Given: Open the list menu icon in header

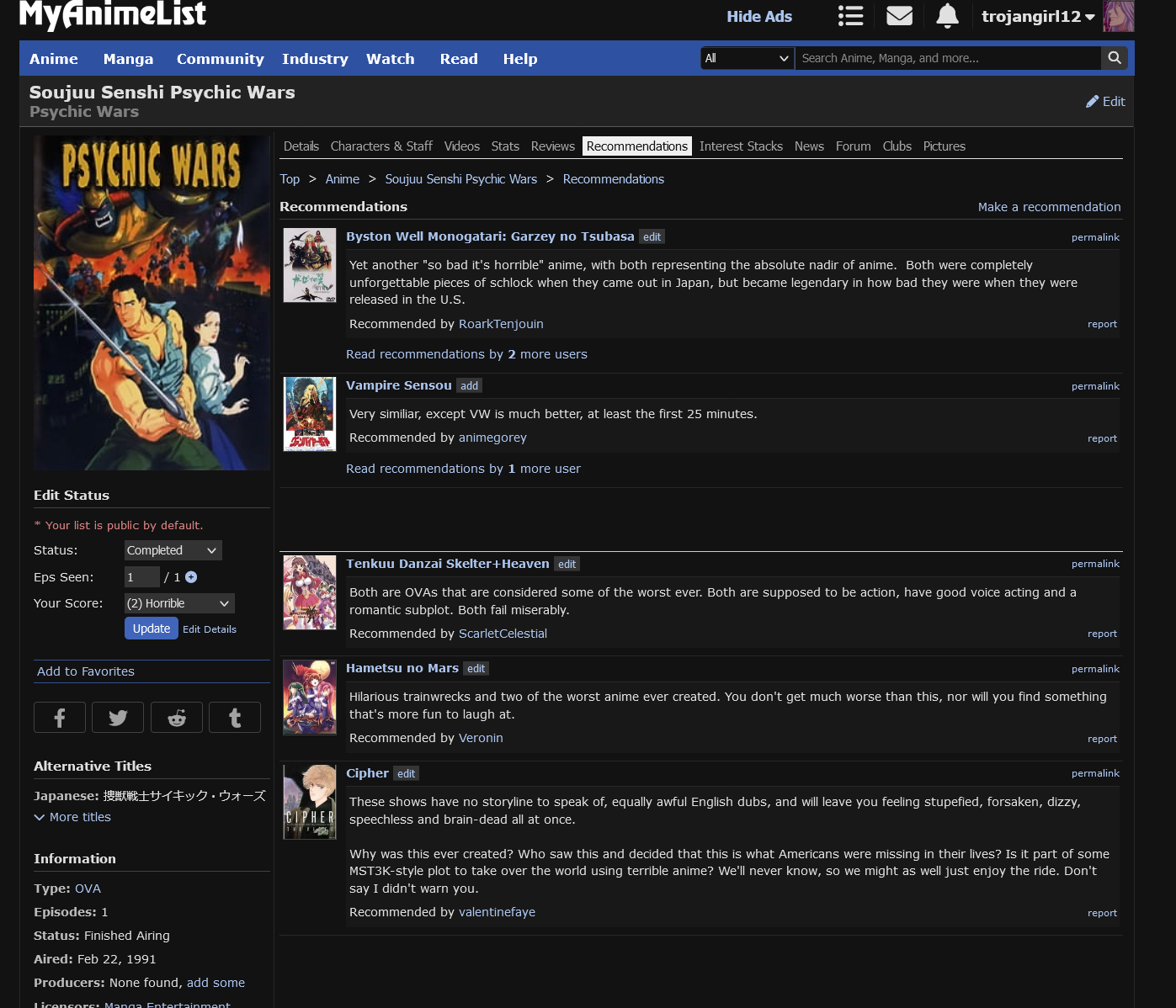Looking at the screenshot, I should 850,16.
